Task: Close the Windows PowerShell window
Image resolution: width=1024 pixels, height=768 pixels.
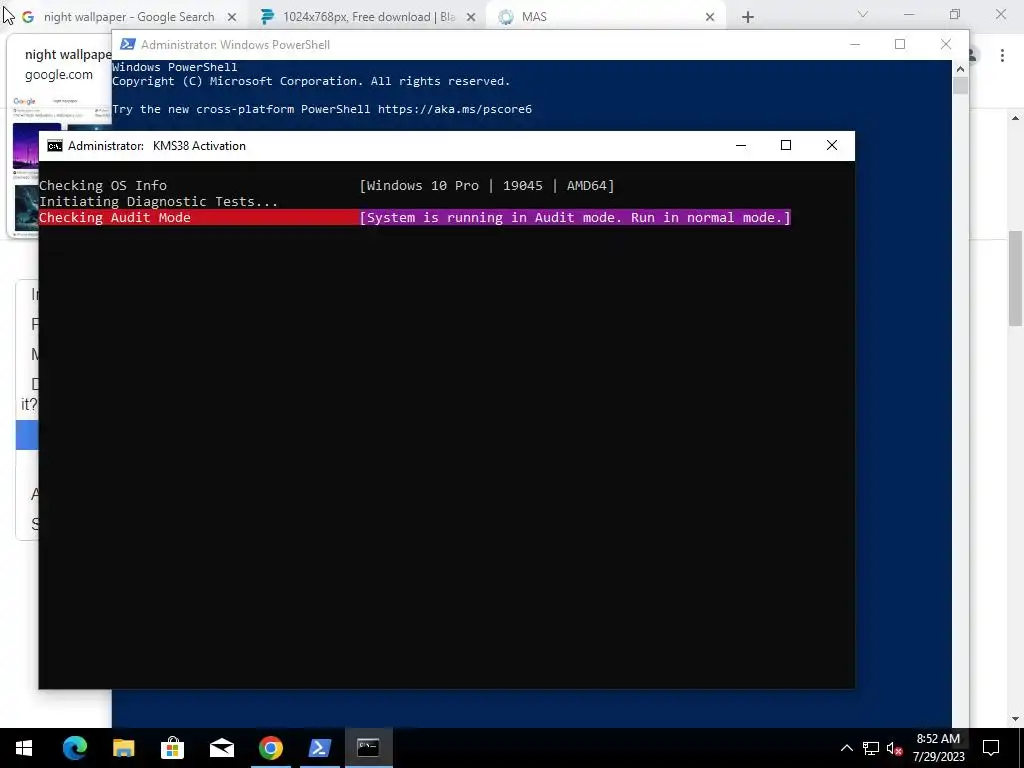Action: (946, 44)
